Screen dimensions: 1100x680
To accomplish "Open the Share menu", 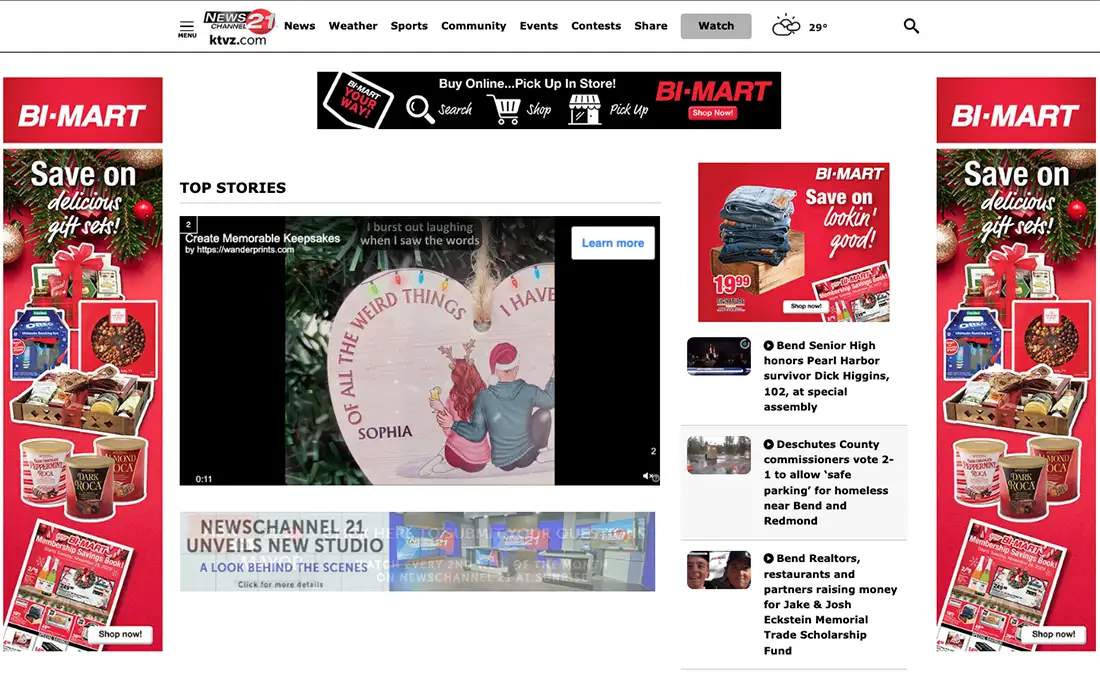I will tap(651, 26).
